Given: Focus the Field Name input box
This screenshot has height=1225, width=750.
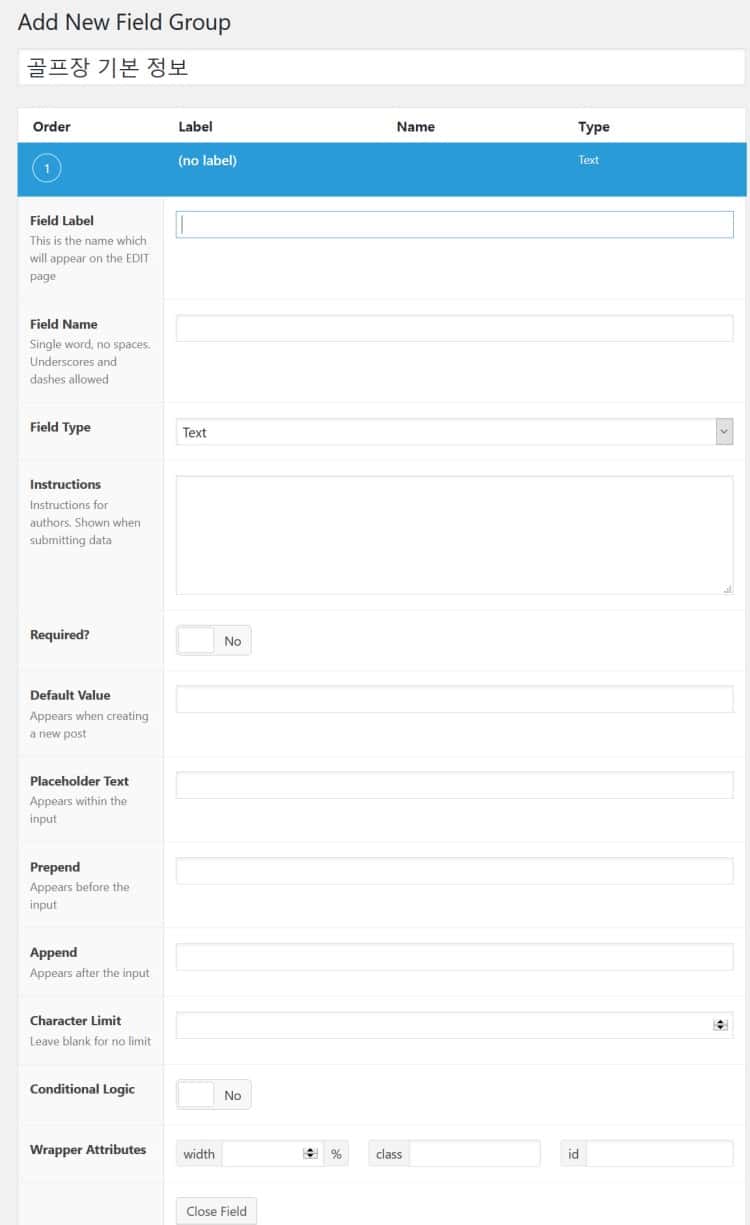Looking at the screenshot, I should click(x=454, y=328).
